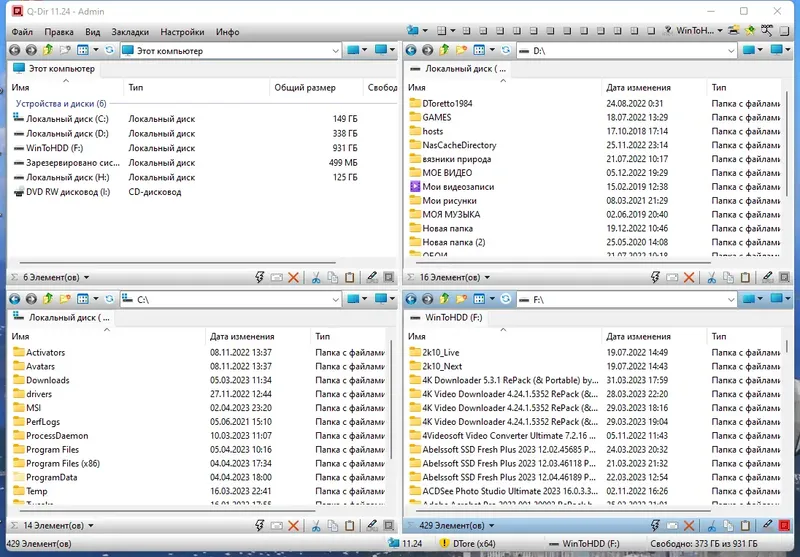Sort C:\ pane by Тип column header

322,336
